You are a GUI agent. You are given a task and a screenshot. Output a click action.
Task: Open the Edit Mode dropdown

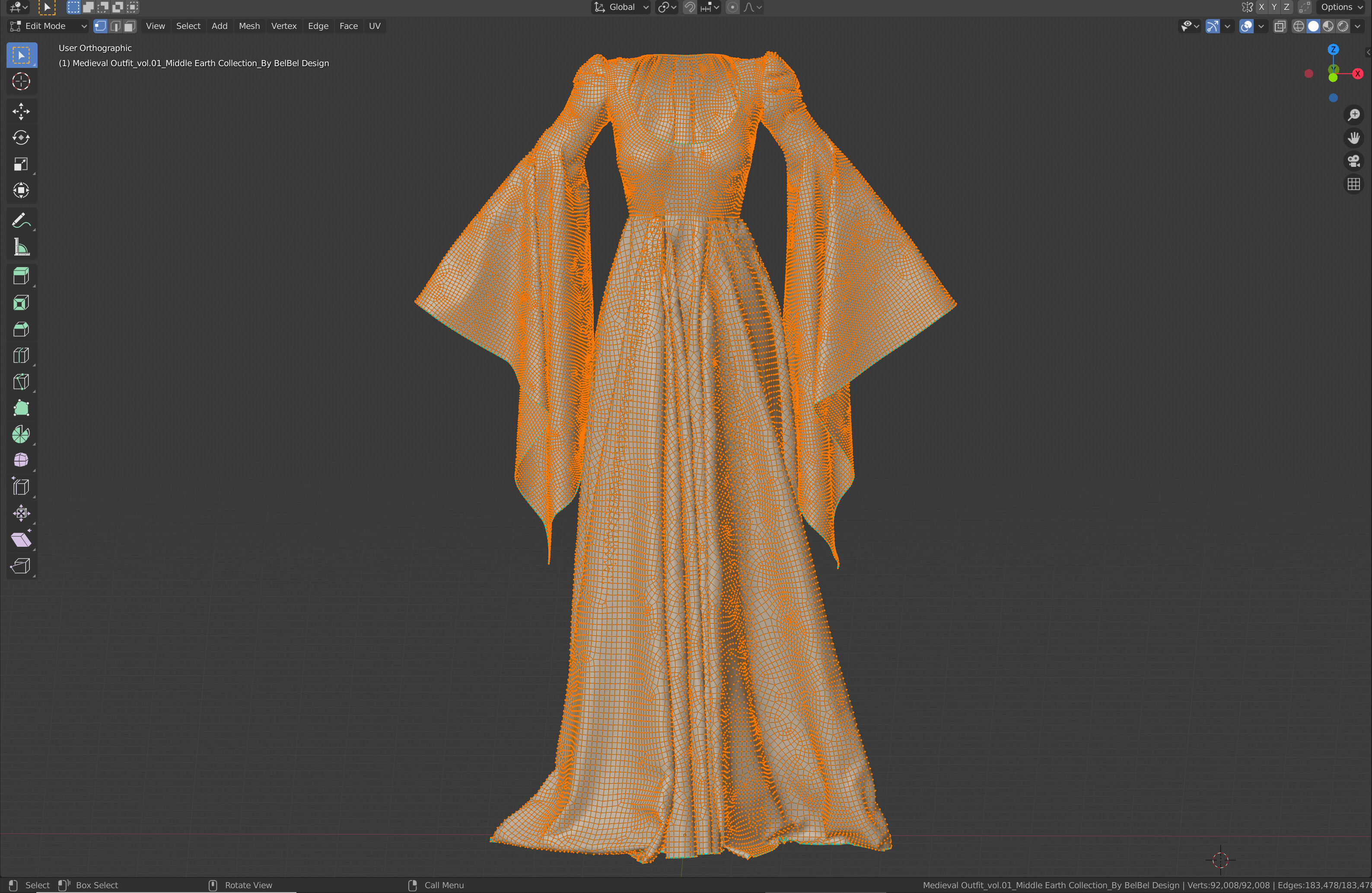coord(48,26)
